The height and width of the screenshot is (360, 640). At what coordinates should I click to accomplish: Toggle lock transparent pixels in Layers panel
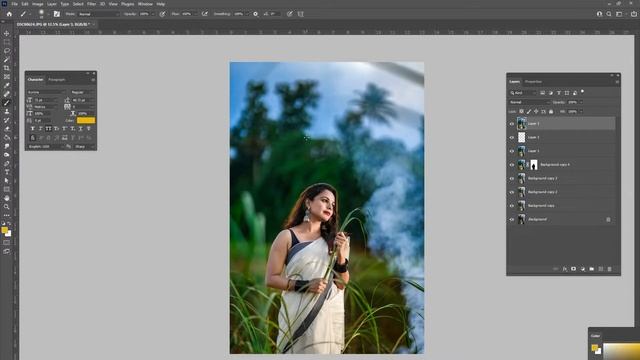521,111
